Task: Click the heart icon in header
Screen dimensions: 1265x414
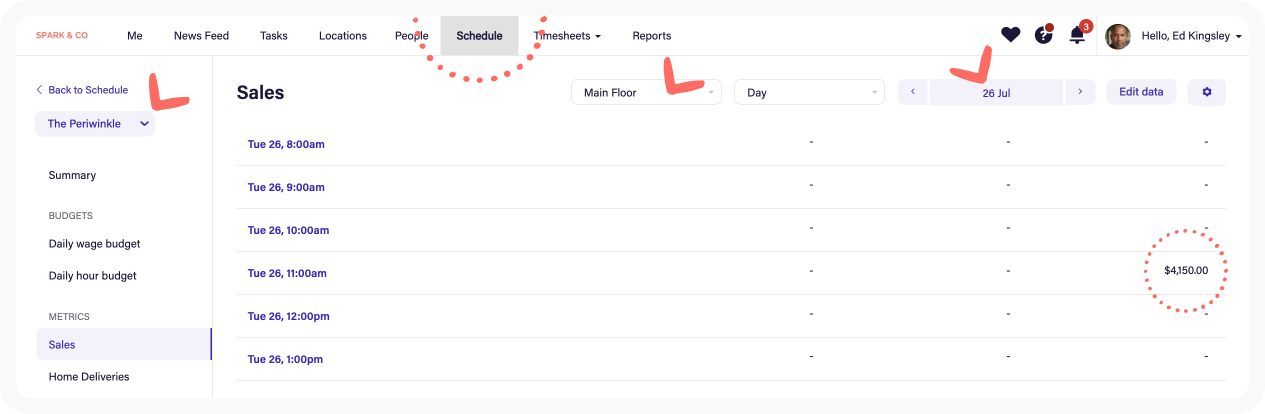Action: tap(1010, 35)
